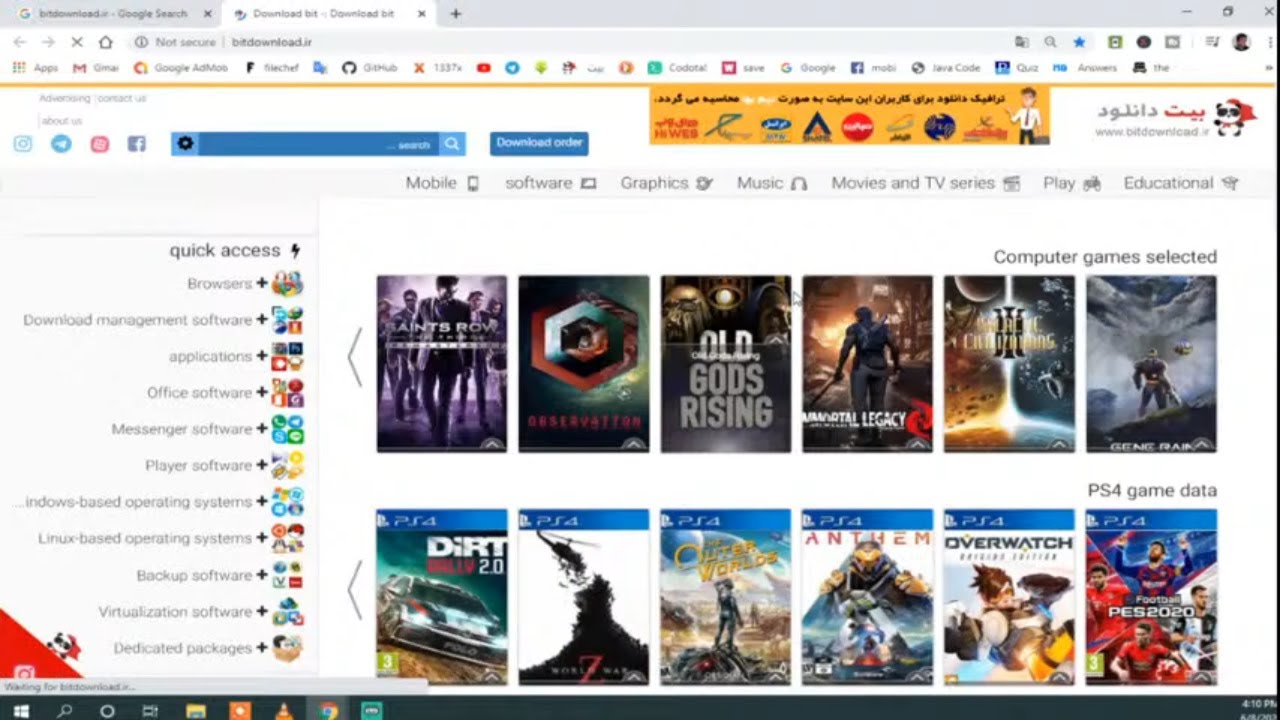1280x720 pixels.
Task: Open software menu category
Action: 550,183
